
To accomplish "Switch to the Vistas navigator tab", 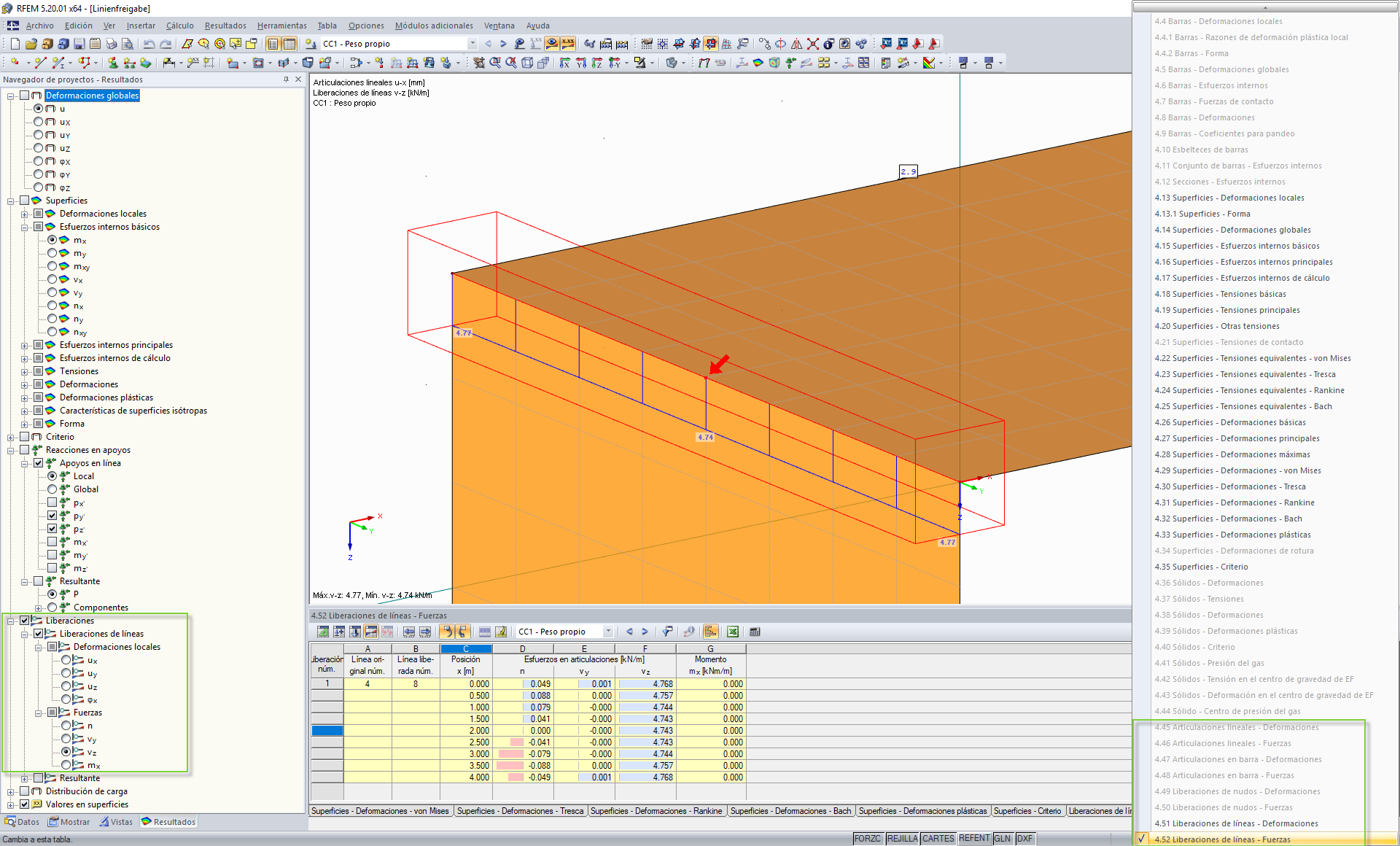I will [117, 822].
